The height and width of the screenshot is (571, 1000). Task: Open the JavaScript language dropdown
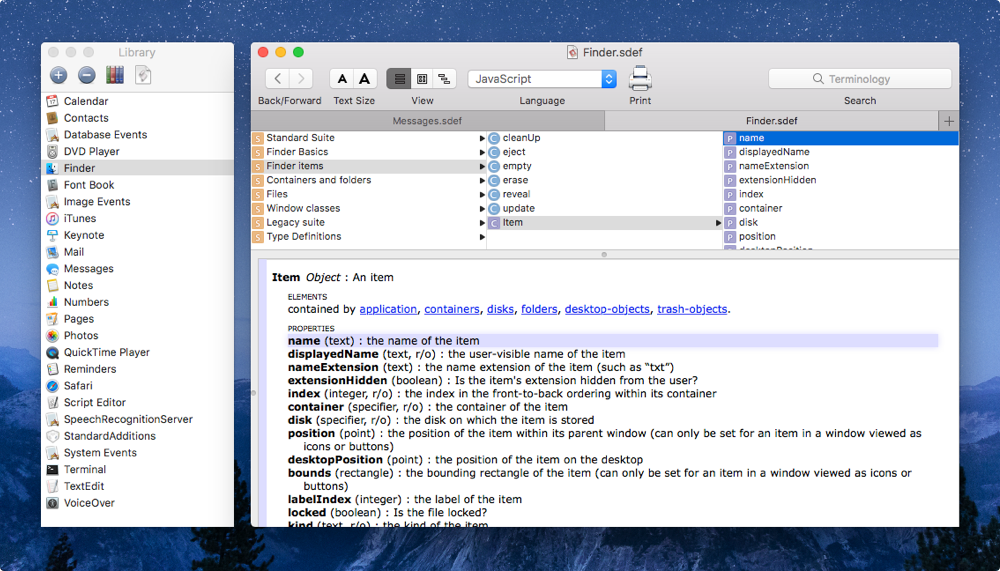point(541,79)
